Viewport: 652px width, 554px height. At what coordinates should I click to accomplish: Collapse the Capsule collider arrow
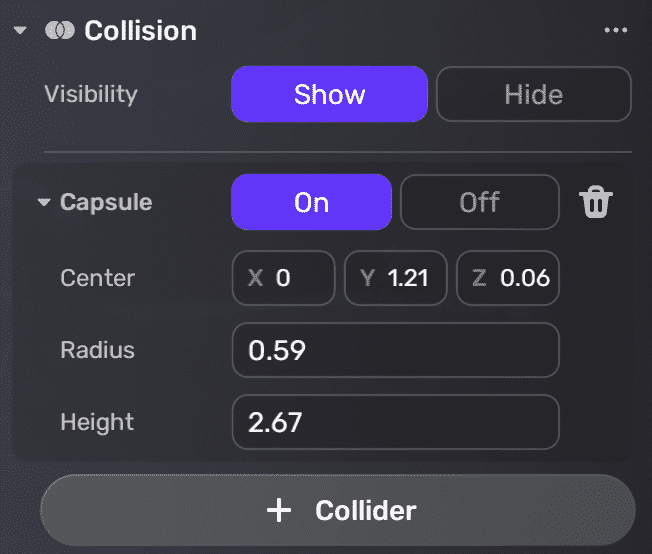click(43, 203)
